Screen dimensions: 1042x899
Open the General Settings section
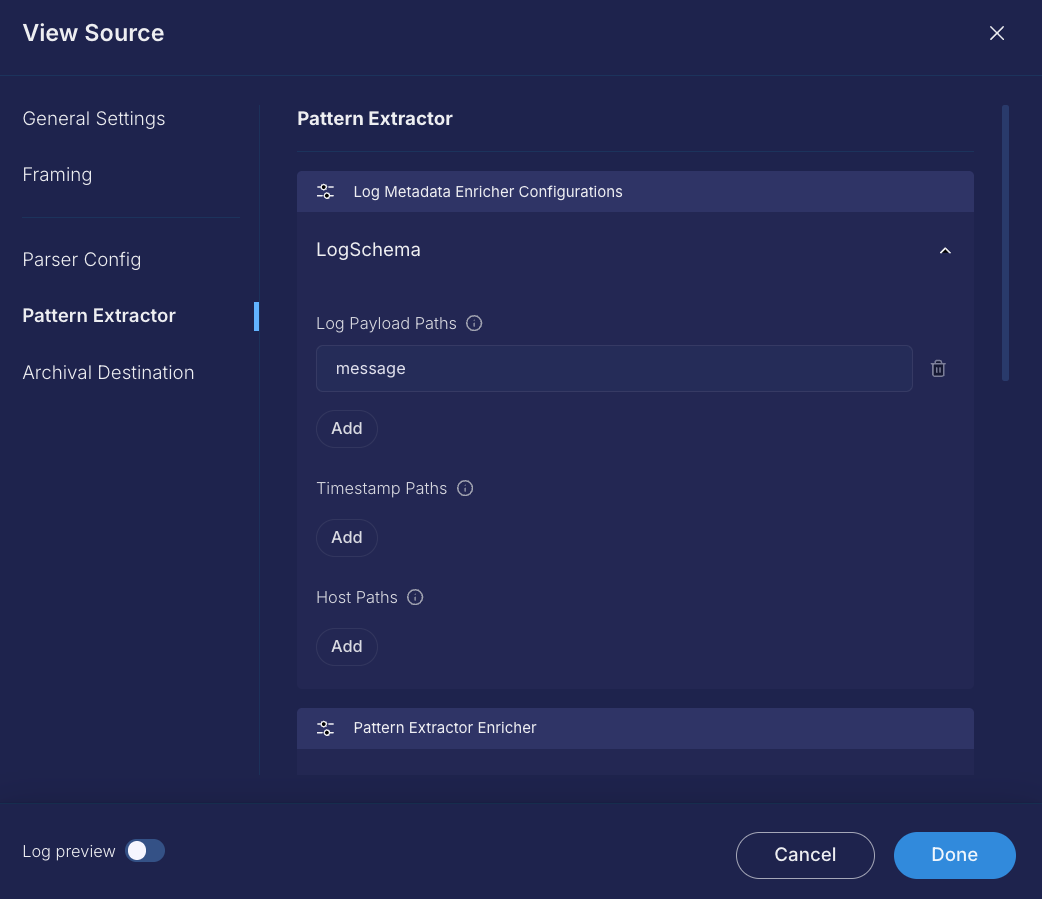pyautogui.click(x=94, y=118)
